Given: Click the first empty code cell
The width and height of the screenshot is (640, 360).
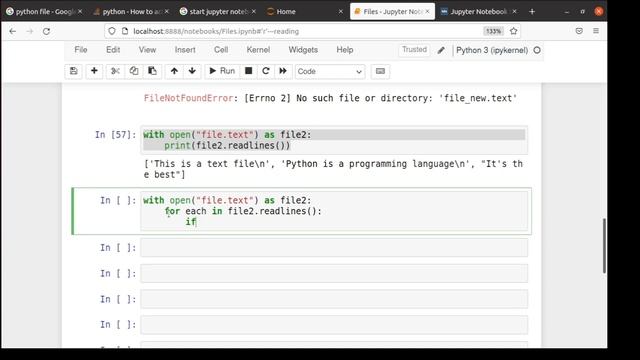Looking at the screenshot, I should pos(334,248).
